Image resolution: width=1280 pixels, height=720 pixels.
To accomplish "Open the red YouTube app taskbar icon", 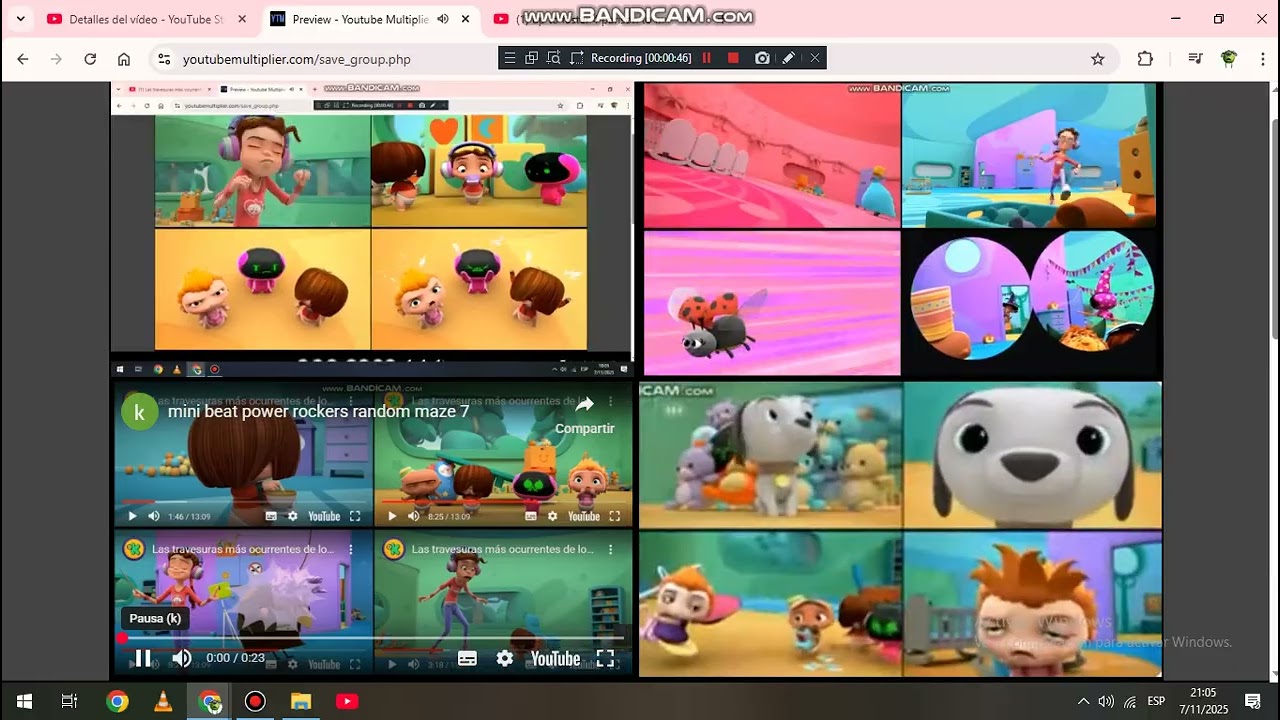I will [347, 701].
